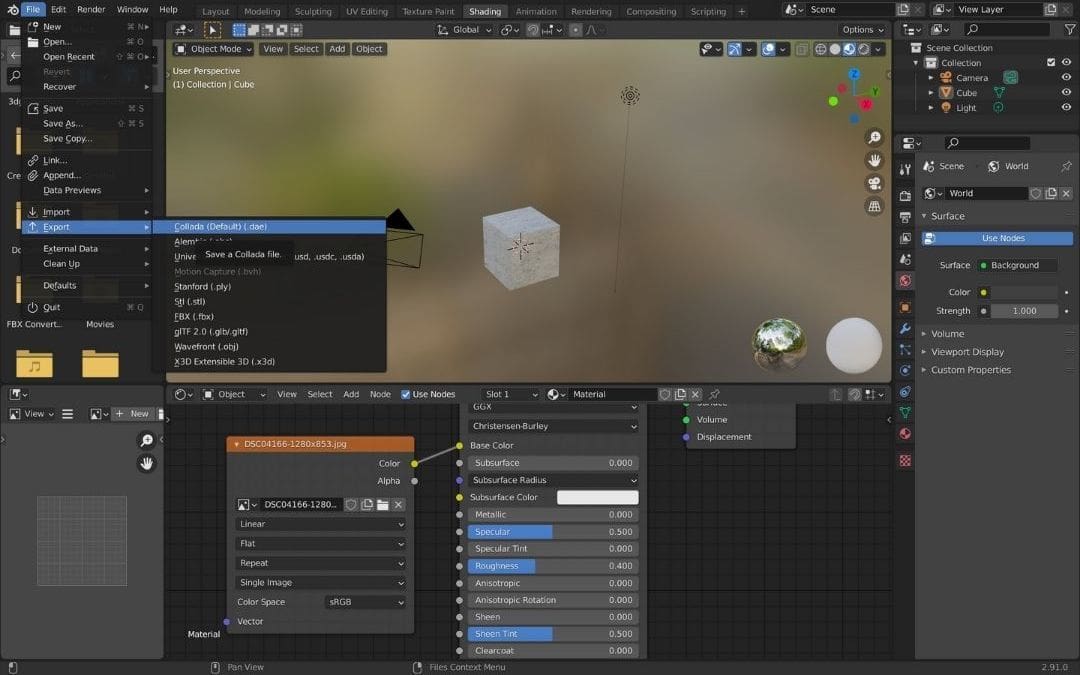Image resolution: width=1080 pixels, height=675 pixels.
Task: Click Use Nodes button in World properties
Action: click(x=997, y=238)
